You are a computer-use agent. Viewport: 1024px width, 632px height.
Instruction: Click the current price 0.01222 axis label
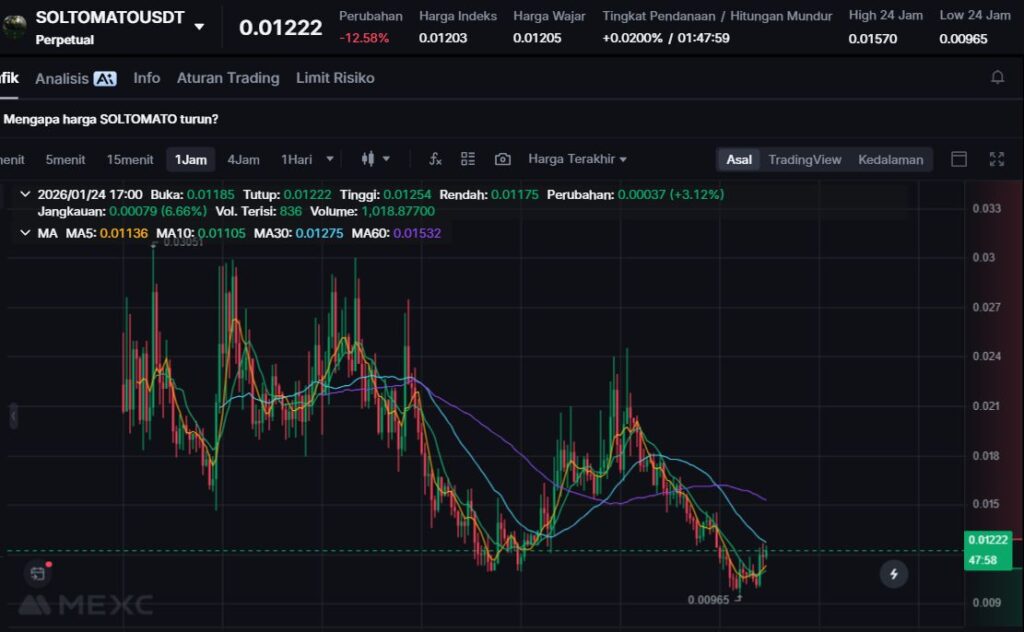point(986,540)
